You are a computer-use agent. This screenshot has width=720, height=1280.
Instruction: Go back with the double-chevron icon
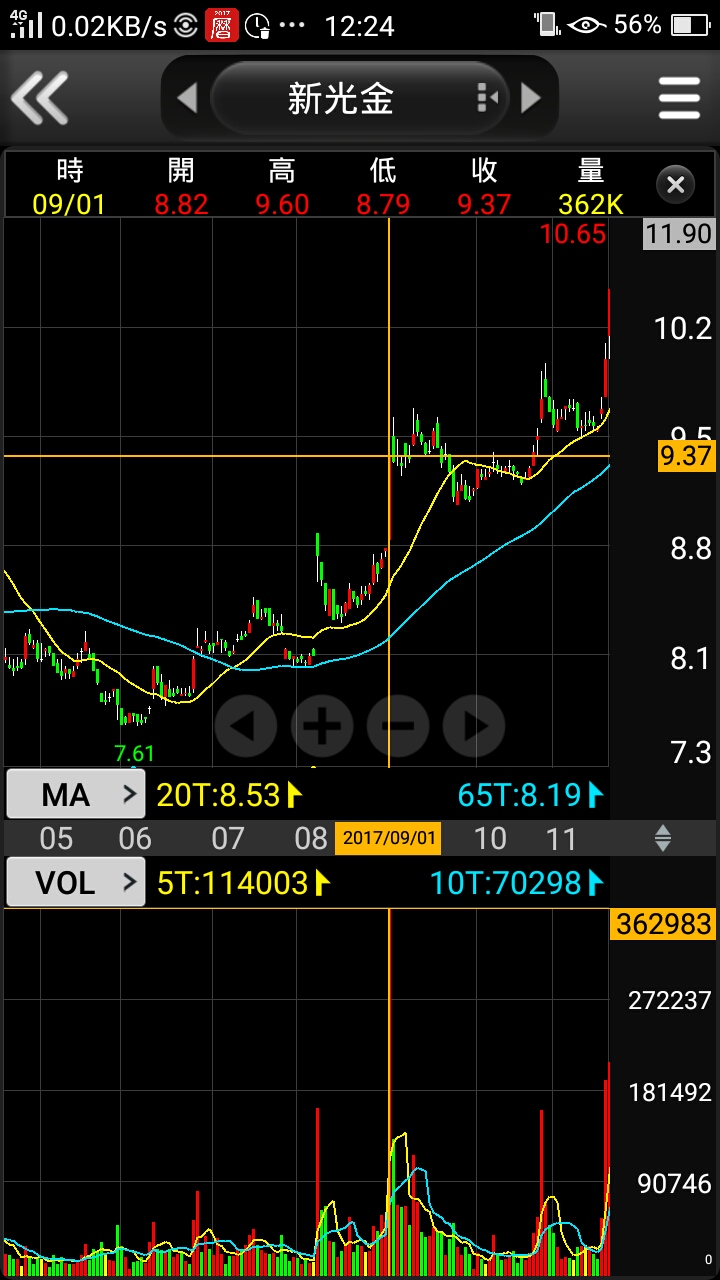click(x=40, y=98)
